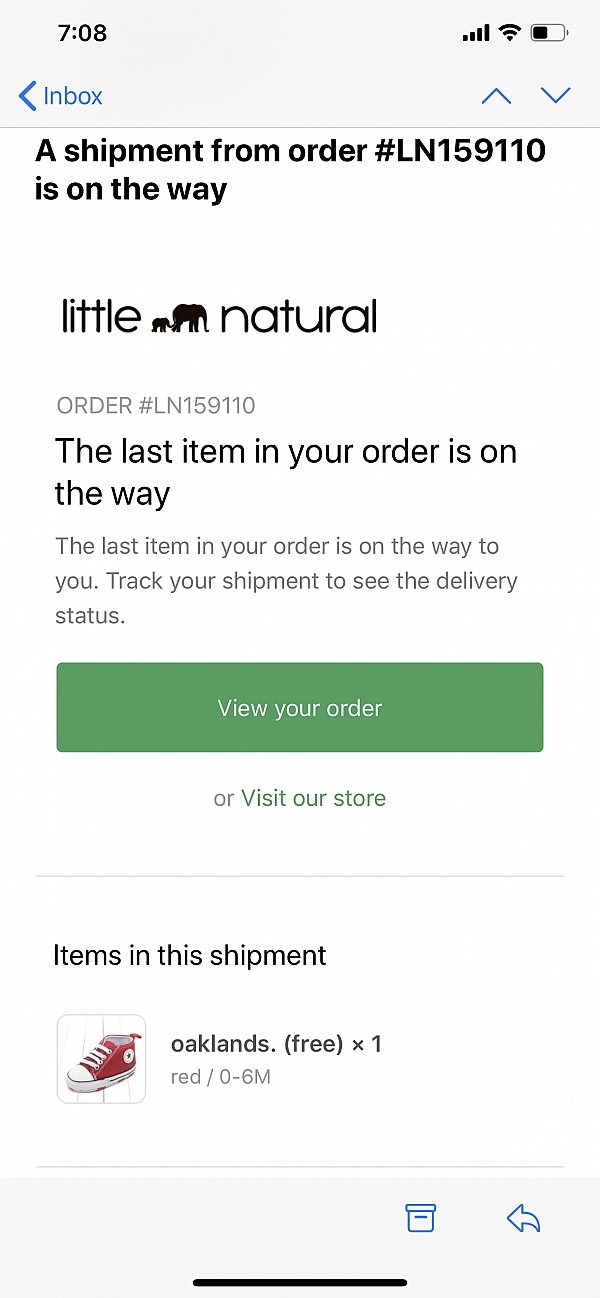Open the red sneaker product thumbnail
This screenshot has width=600, height=1298.
(101, 1059)
